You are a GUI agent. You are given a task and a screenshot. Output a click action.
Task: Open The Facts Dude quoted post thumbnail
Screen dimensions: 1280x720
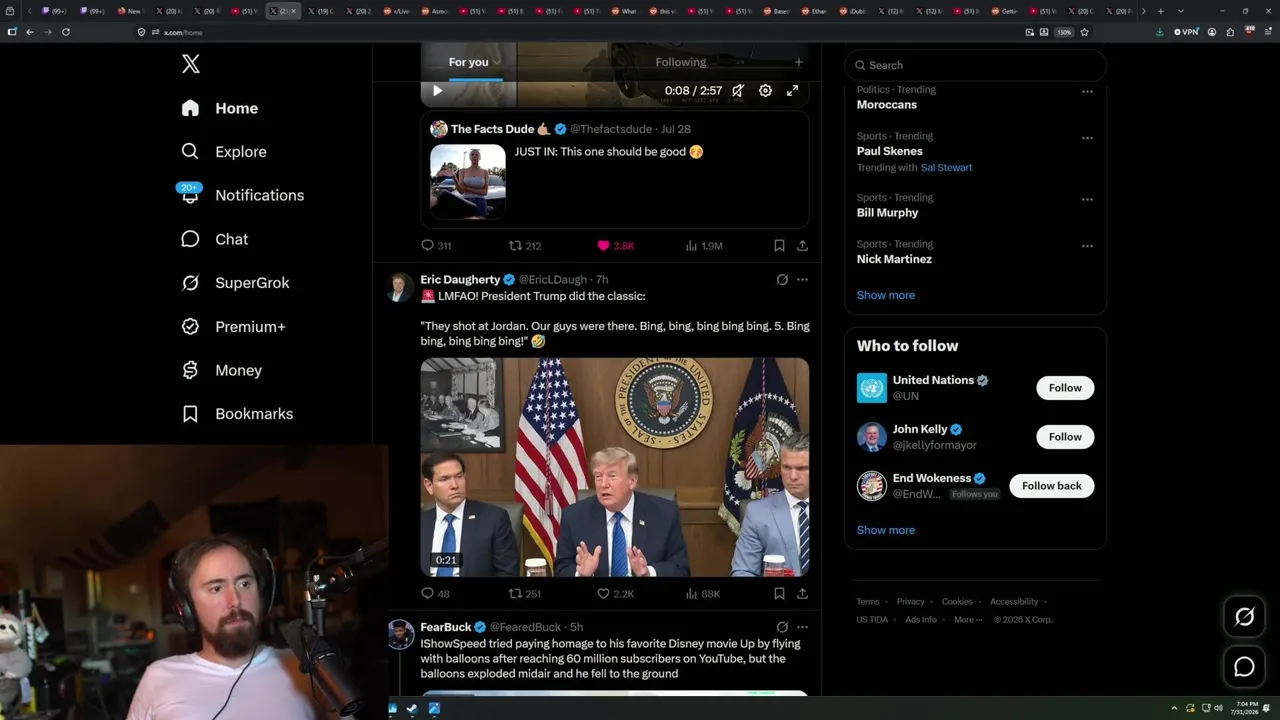(468, 181)
